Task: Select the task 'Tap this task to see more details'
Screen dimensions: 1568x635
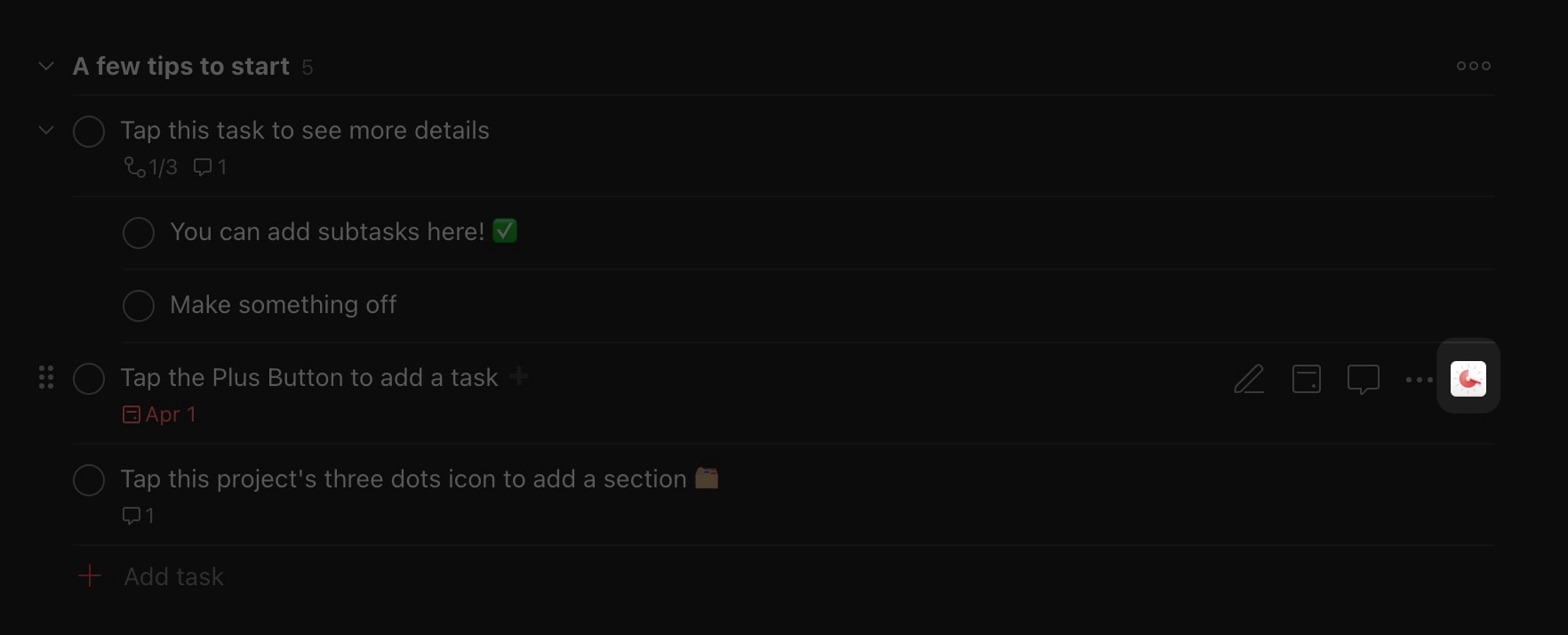Action: (305, 130)
